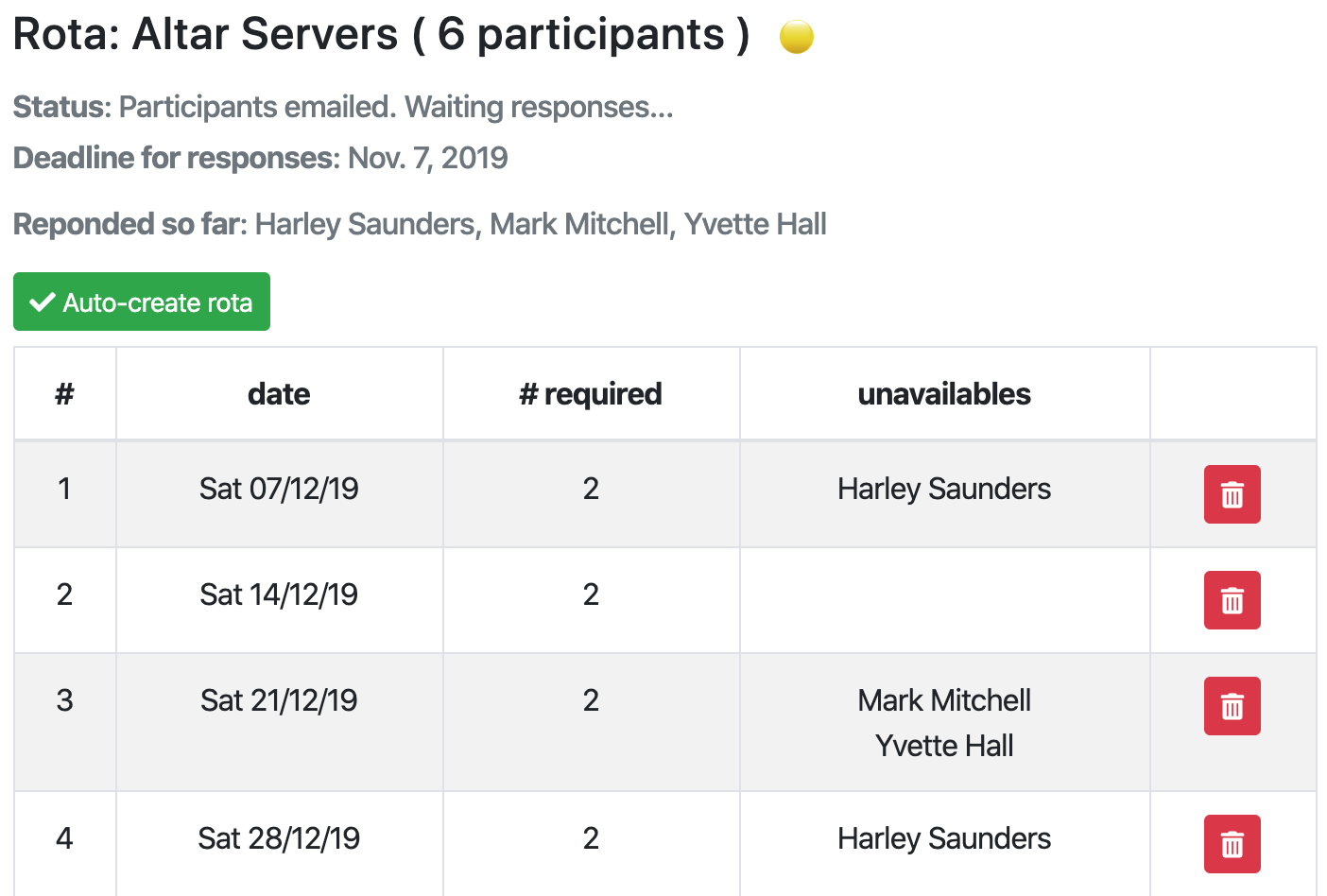Screen dimensions: 1327x896
Task: Click the '#' index column header
Action: click(64, 394)
